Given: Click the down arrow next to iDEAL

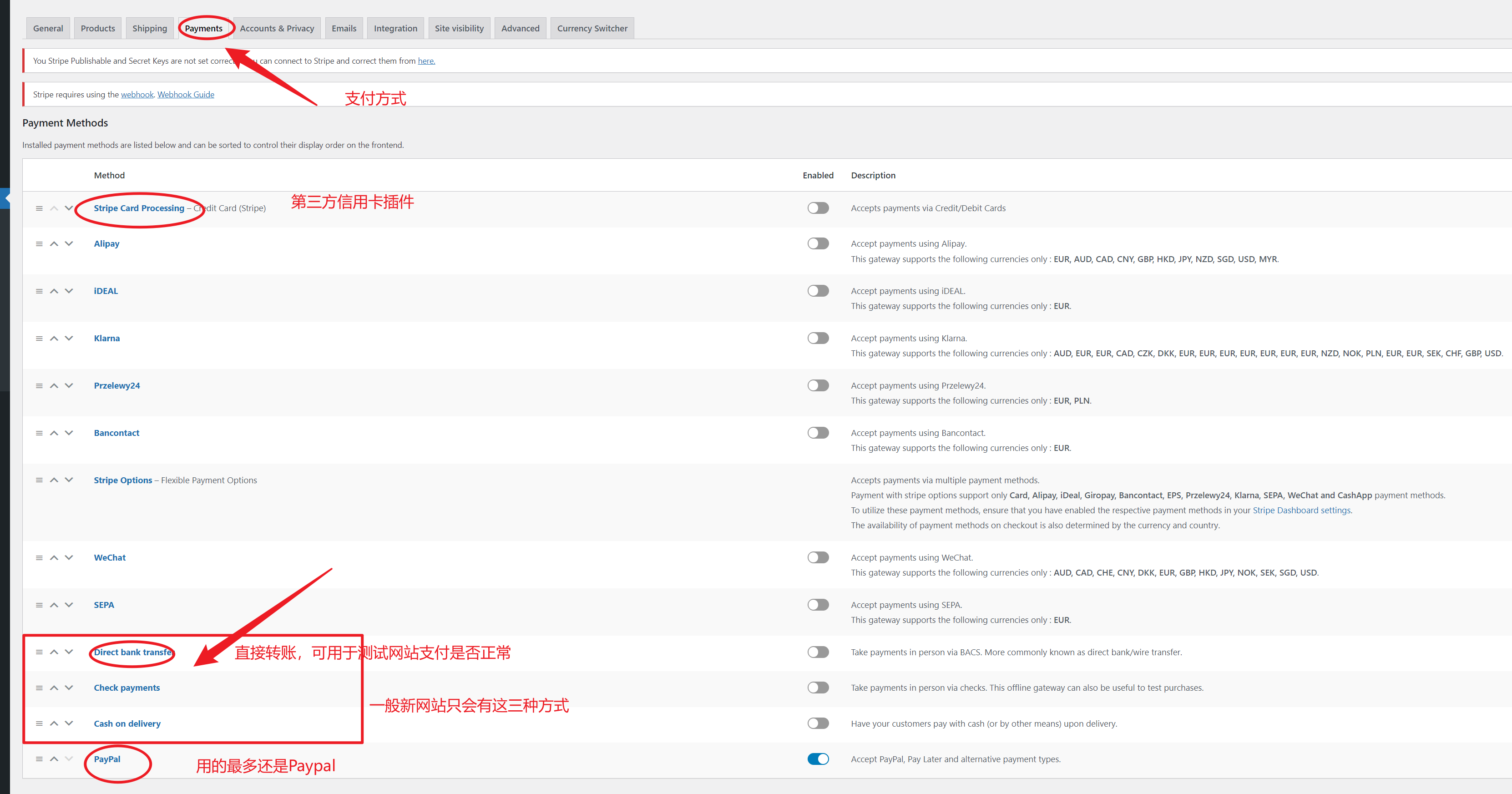Looking at the screenshot, I should tap(69, 290).
